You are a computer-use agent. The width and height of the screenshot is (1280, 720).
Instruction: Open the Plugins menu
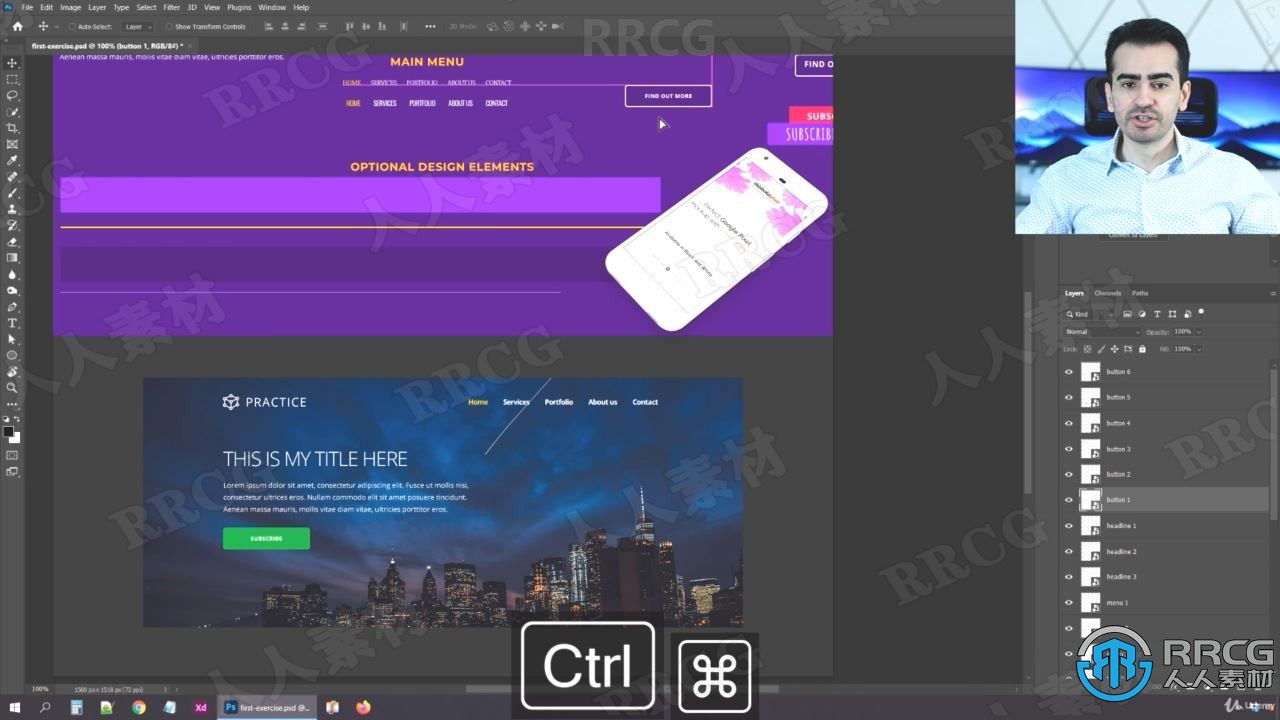pyautogui.click(x=239, y=7)
